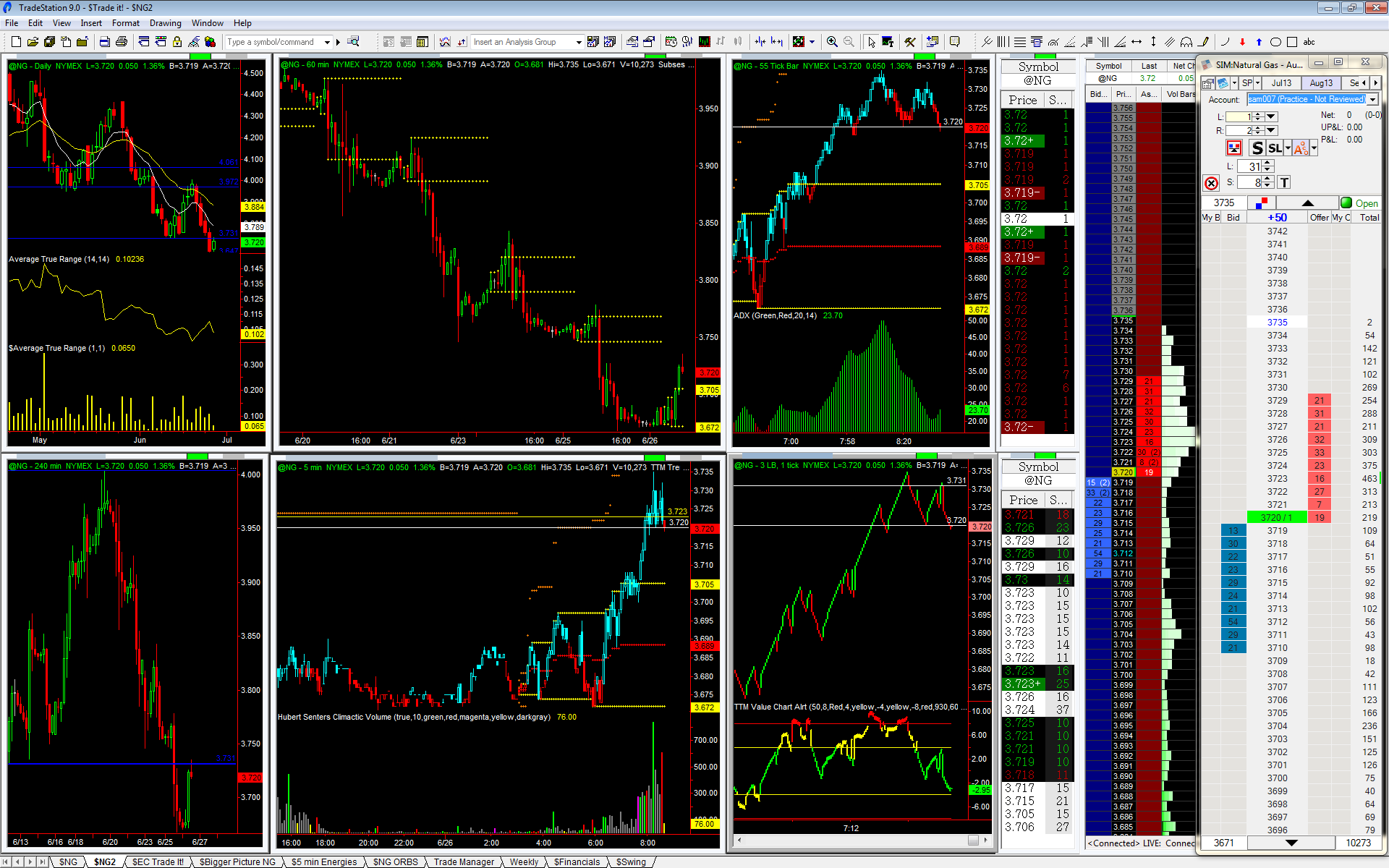The image size is (1389, 868).
Task: Expand the SP dropdown arrow in Matrix toolbar
Action: [1257, 83]
